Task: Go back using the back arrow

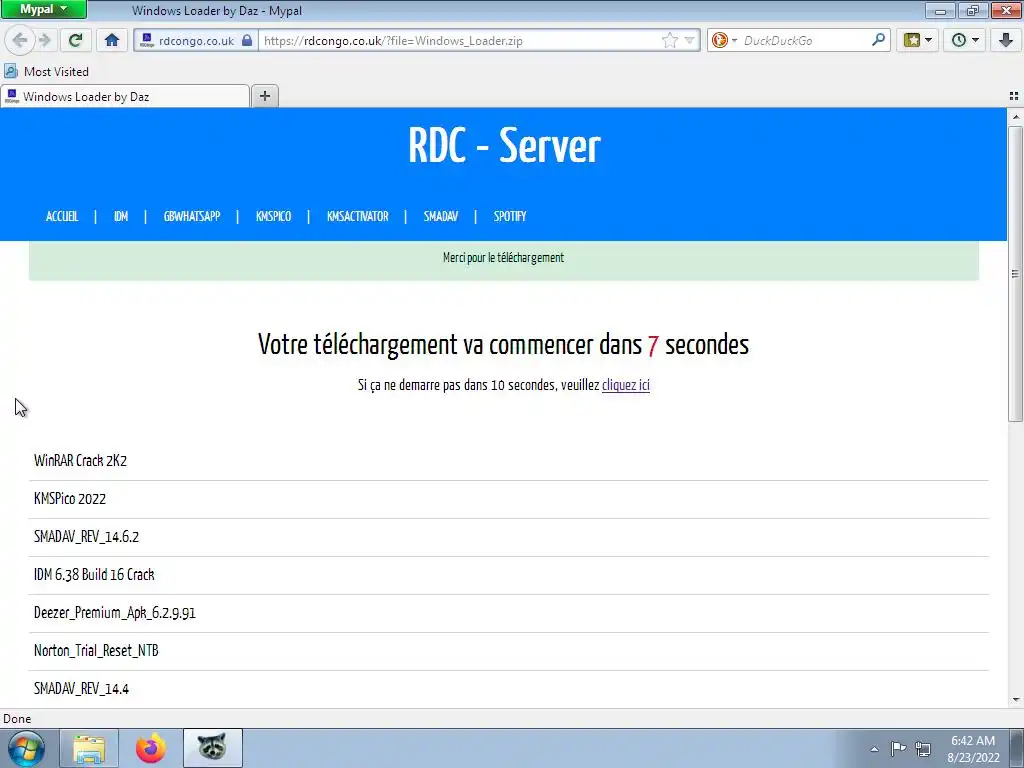Action: [x=20, y=40]
